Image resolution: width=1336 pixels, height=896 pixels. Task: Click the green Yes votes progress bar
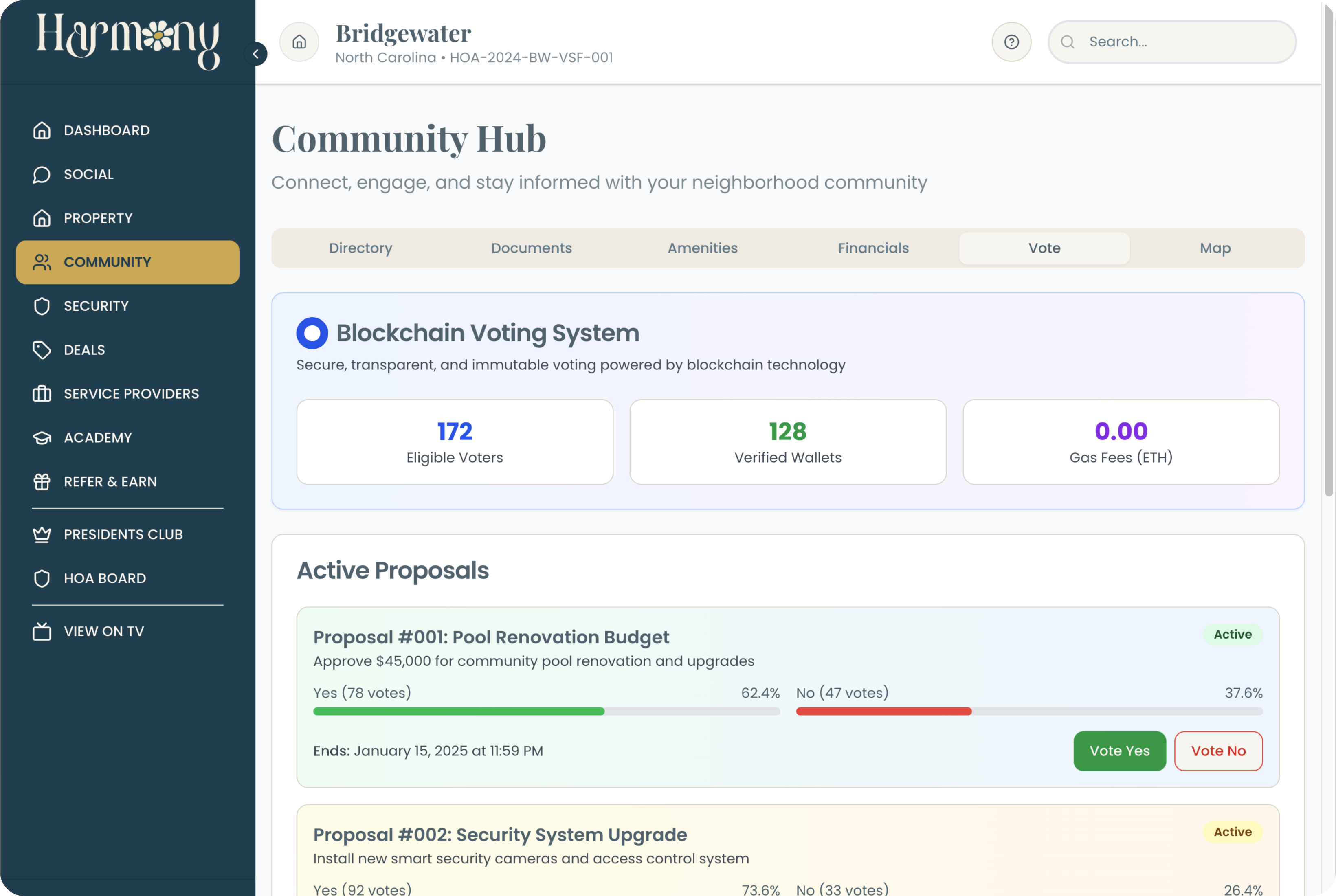(458, 712)
